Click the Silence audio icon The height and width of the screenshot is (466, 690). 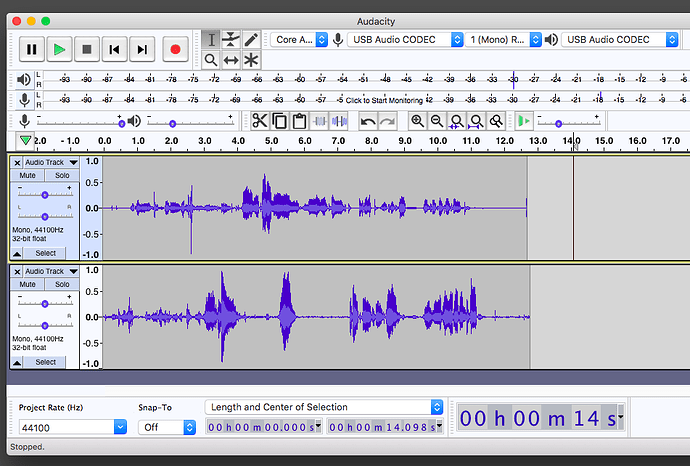[339, 121]
